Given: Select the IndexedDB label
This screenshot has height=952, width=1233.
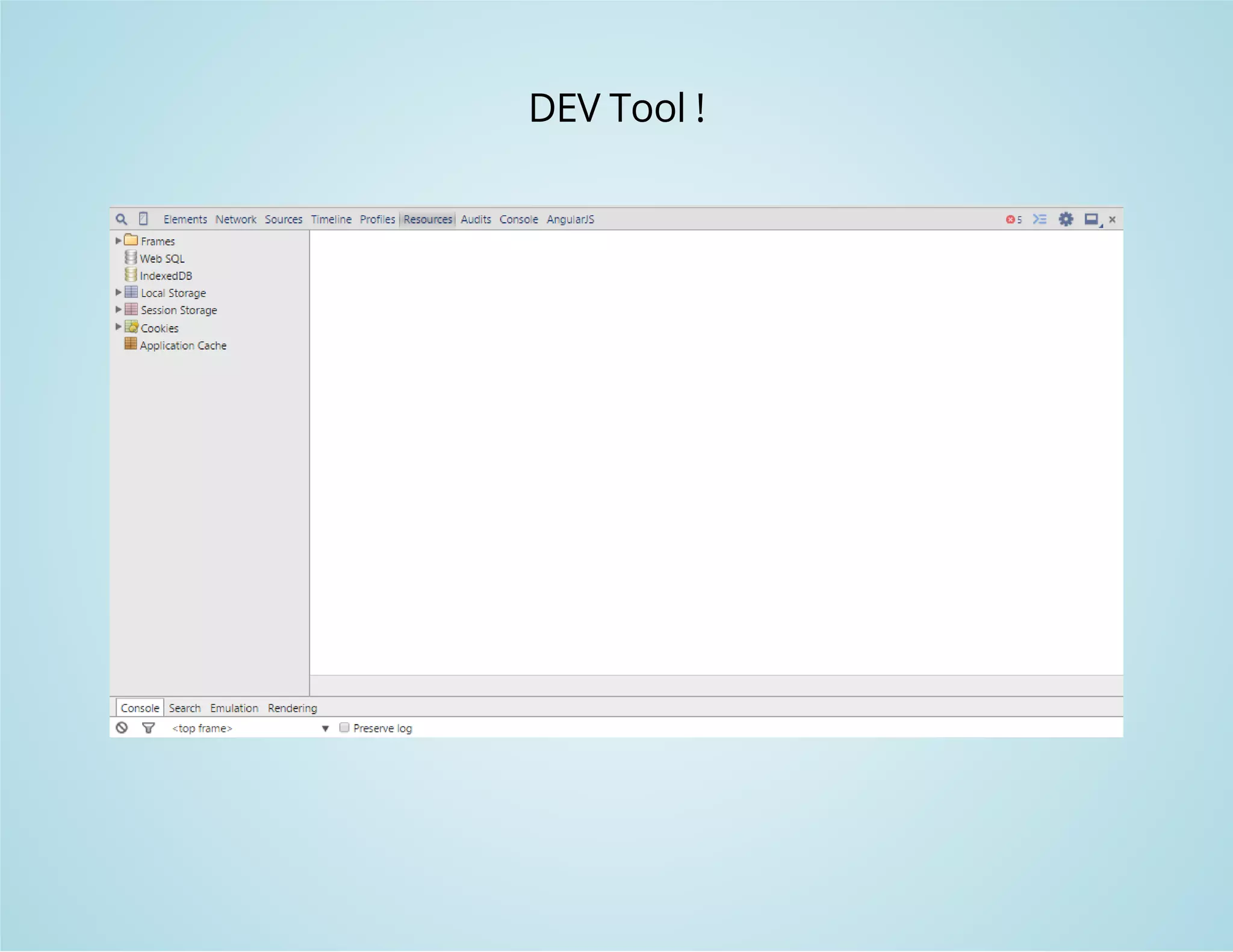Looking at the screenshot, I should click(x=166, y=276).
